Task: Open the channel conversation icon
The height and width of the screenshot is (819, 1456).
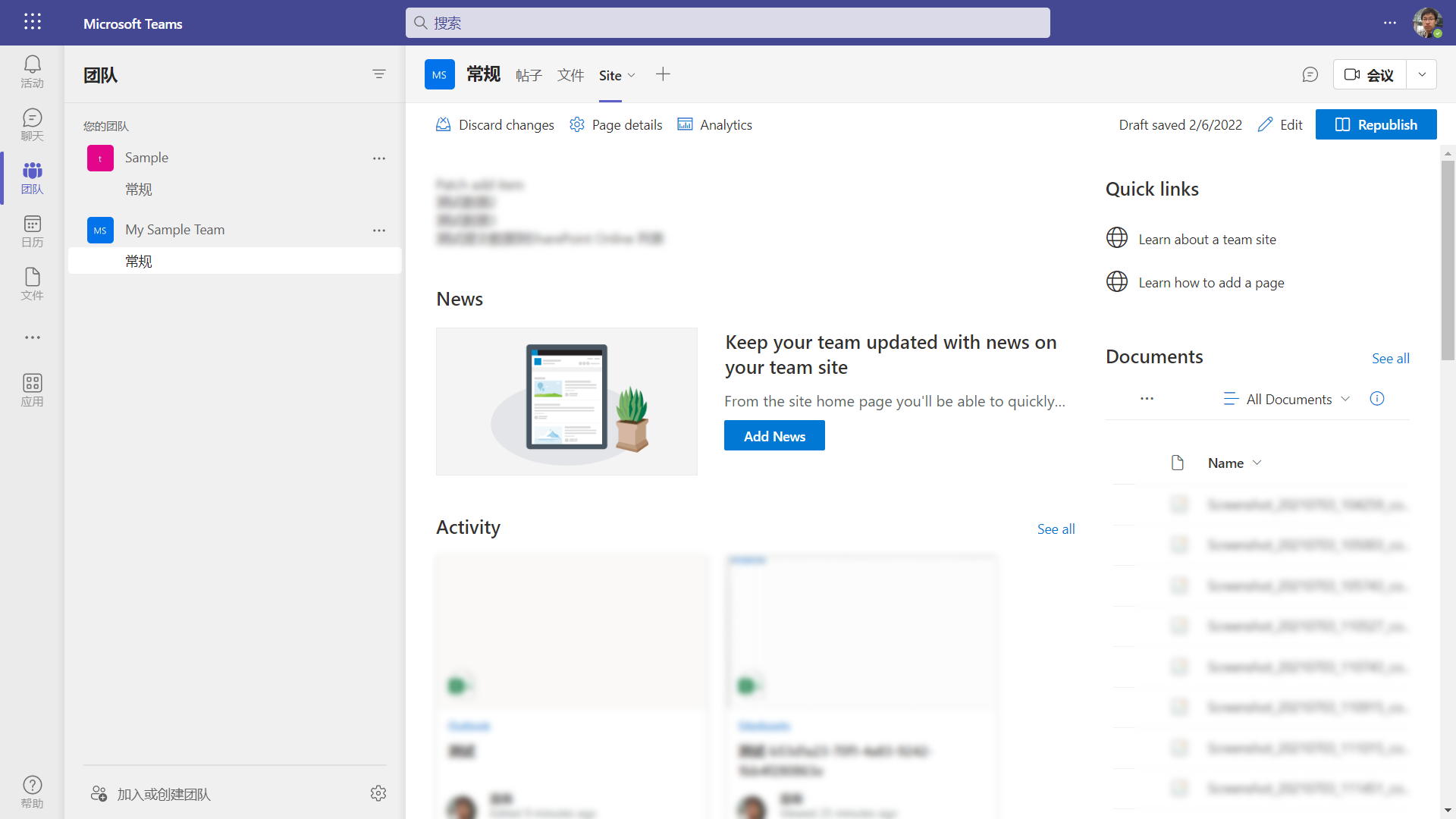Action: click(1310, 74)
